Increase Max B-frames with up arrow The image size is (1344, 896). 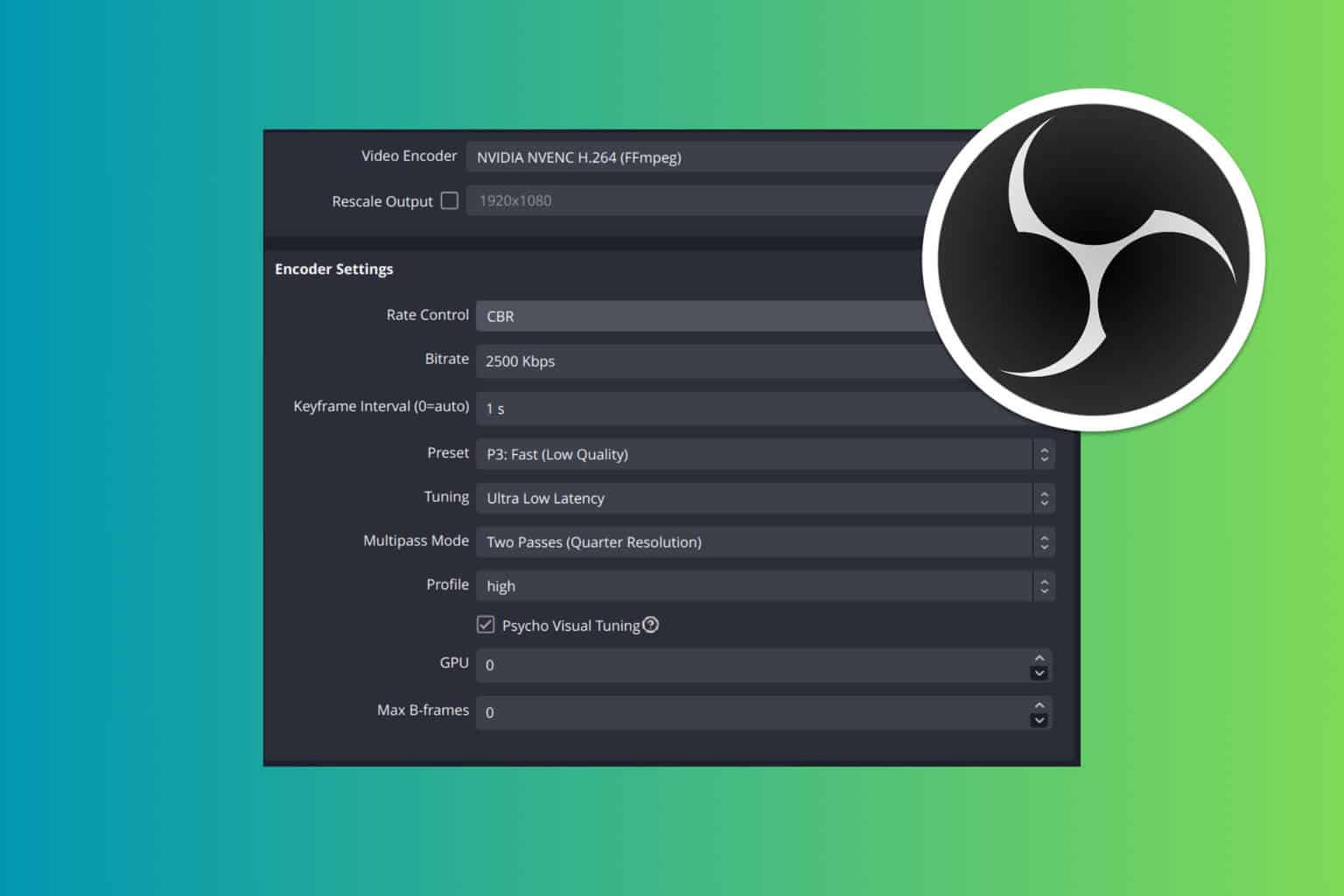pos(1039,704)
